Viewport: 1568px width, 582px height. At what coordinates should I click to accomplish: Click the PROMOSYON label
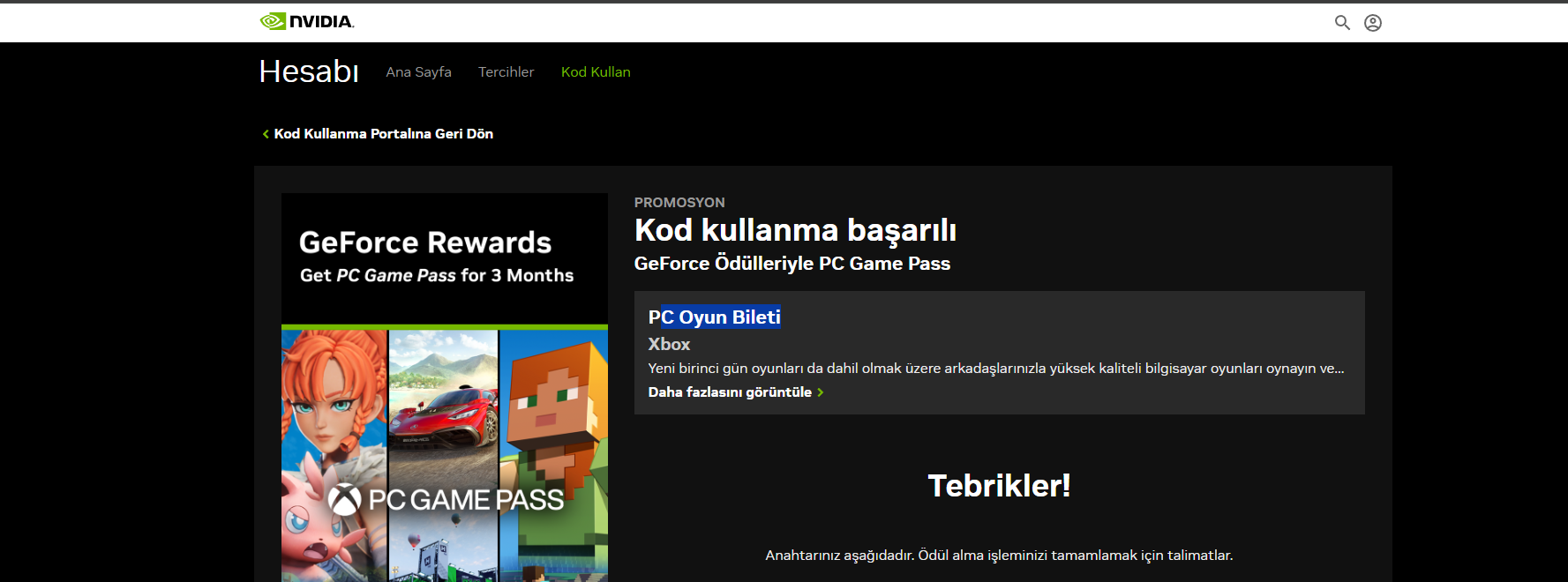click(x=679, y=203)
